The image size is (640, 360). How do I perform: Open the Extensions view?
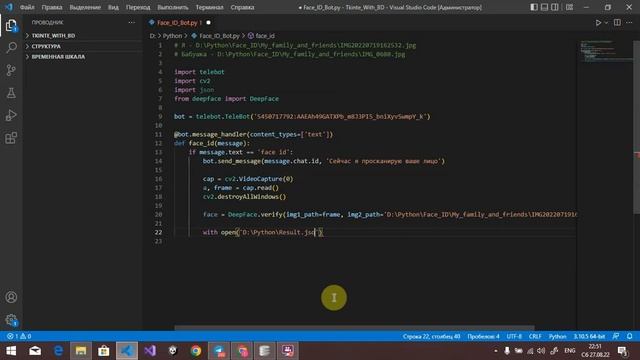click(11, 138)
